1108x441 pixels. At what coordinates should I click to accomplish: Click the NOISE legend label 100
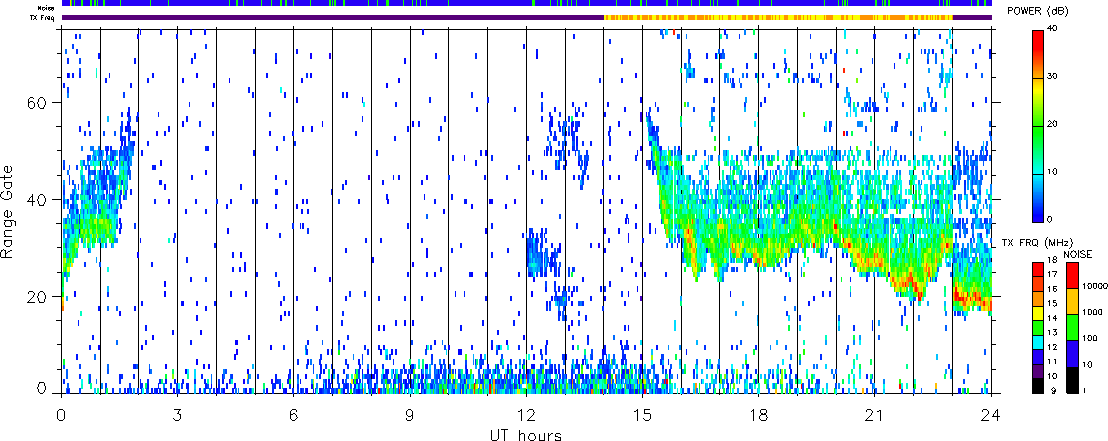coord(1090,339)
